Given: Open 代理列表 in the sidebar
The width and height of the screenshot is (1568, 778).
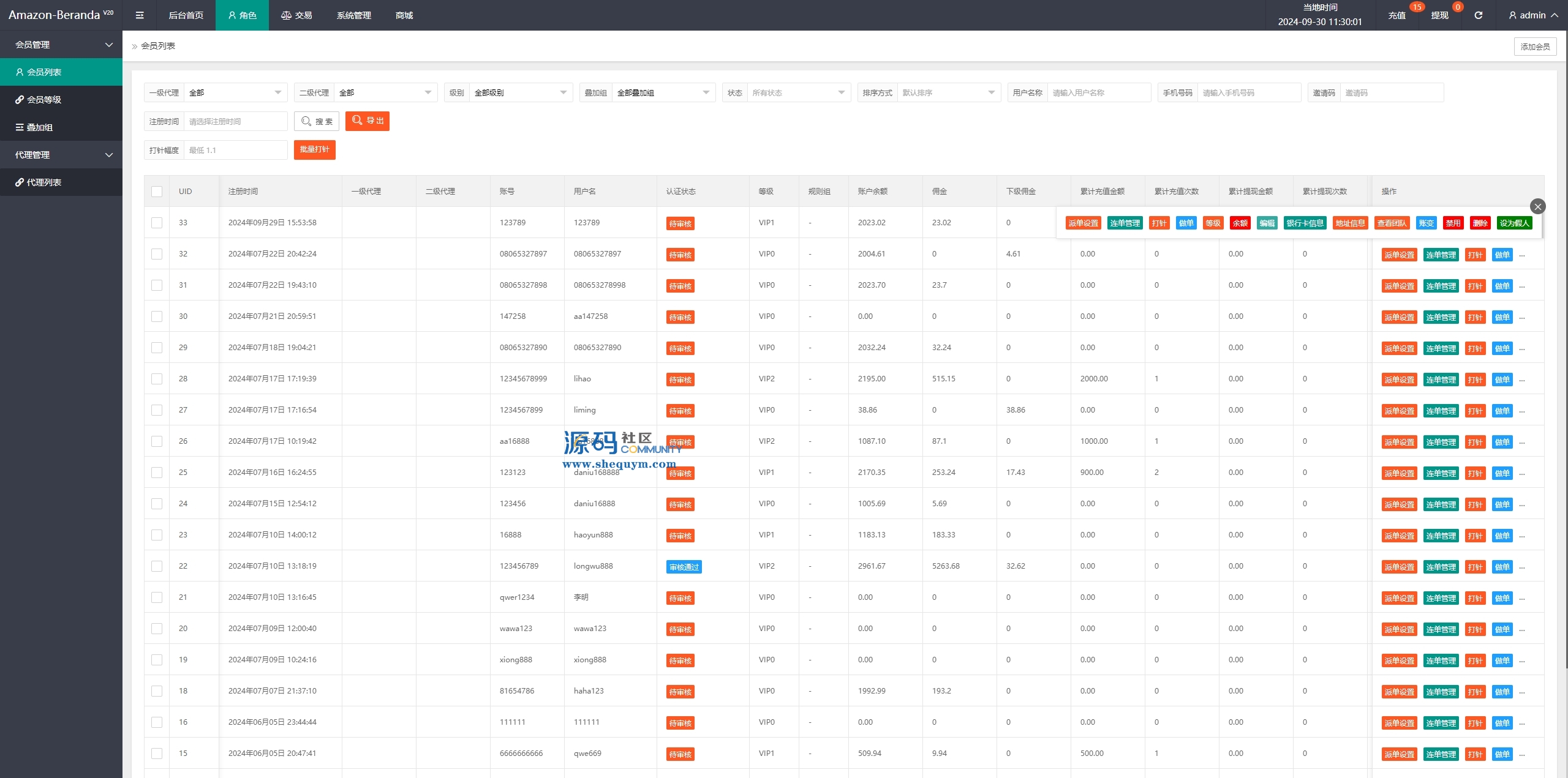Looking at the screenshot, I should 44,182.
